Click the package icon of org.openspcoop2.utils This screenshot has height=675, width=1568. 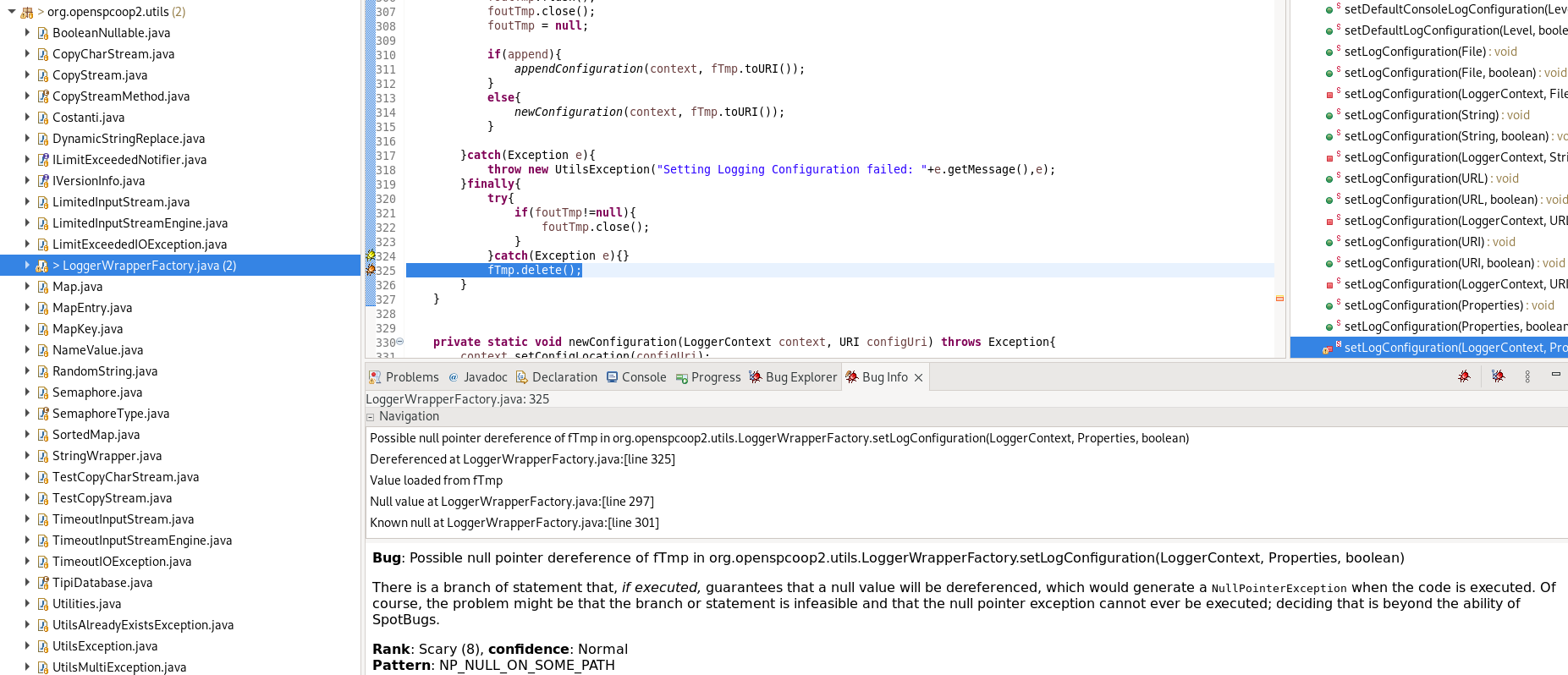point(27,12)
